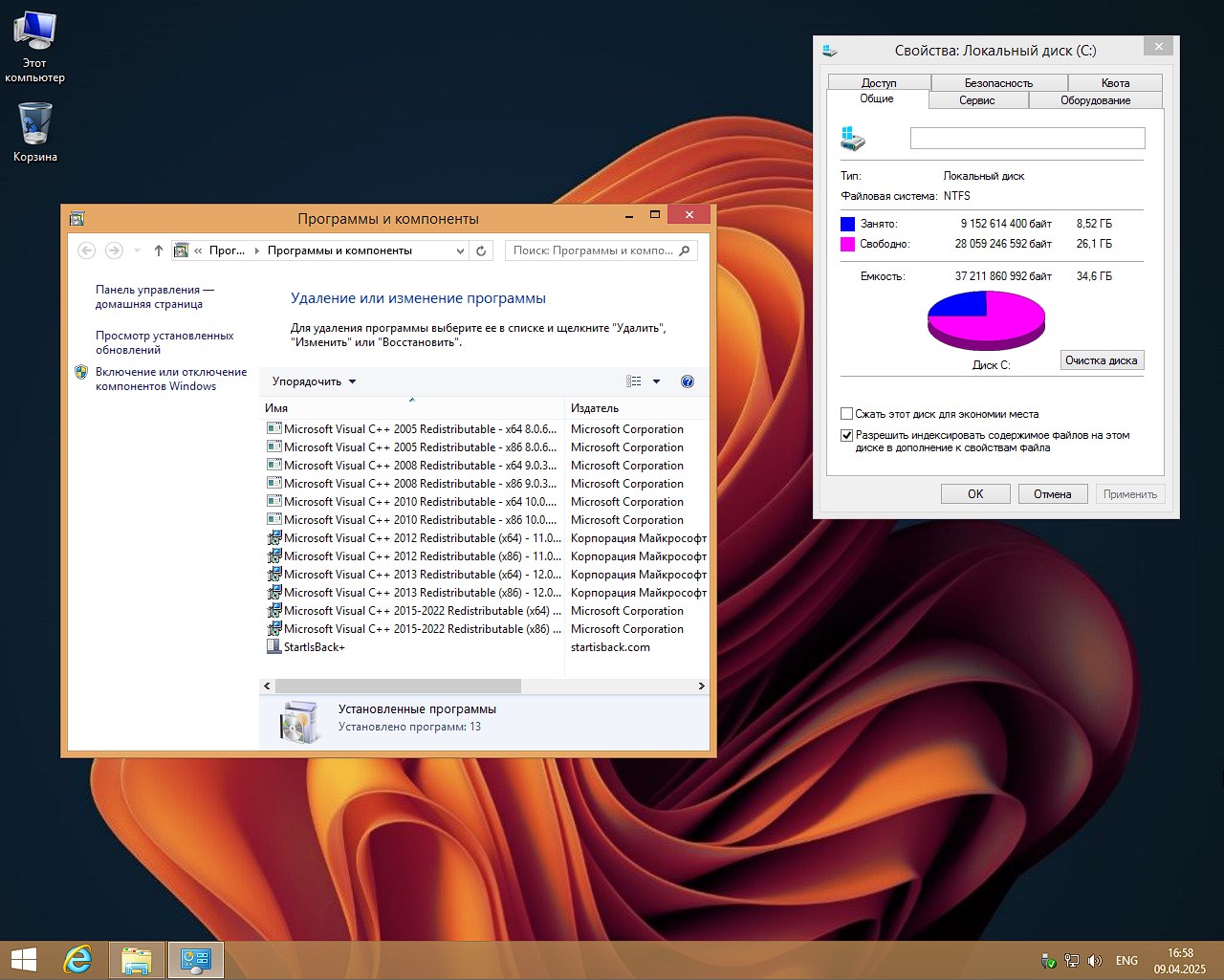Select the Корзина recycle bin icon
This screenshot has height=980, width=1224.
(x=35, y=132)
